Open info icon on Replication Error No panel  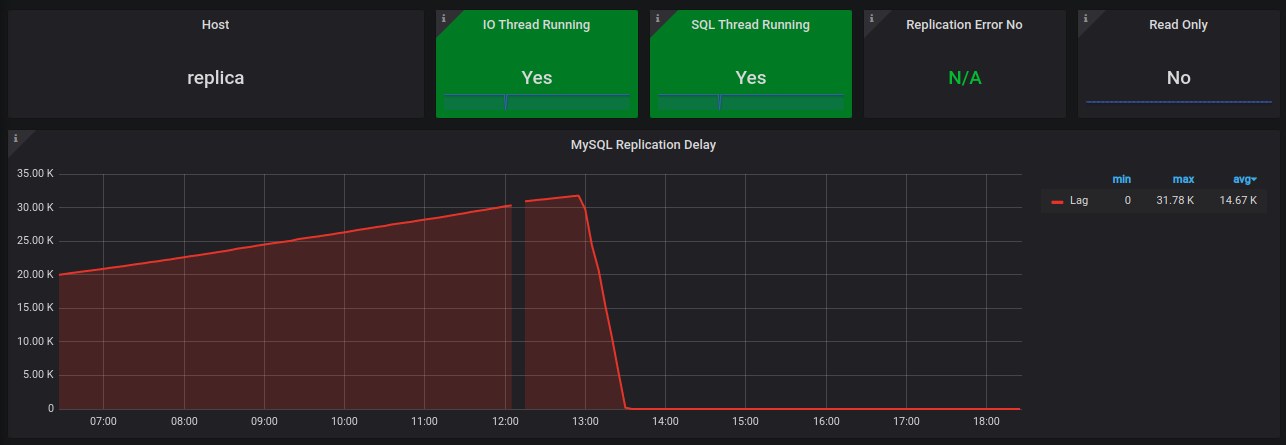pyautogui.click(x=871, y=18)
